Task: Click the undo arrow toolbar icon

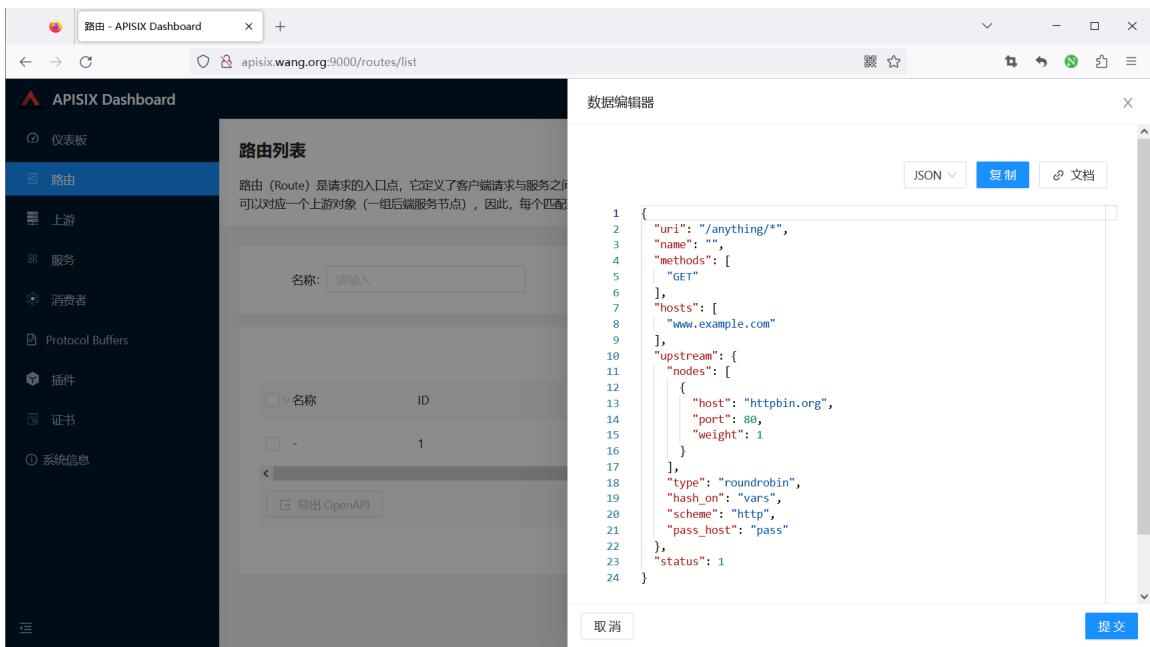Action: tap(1041, 62)
